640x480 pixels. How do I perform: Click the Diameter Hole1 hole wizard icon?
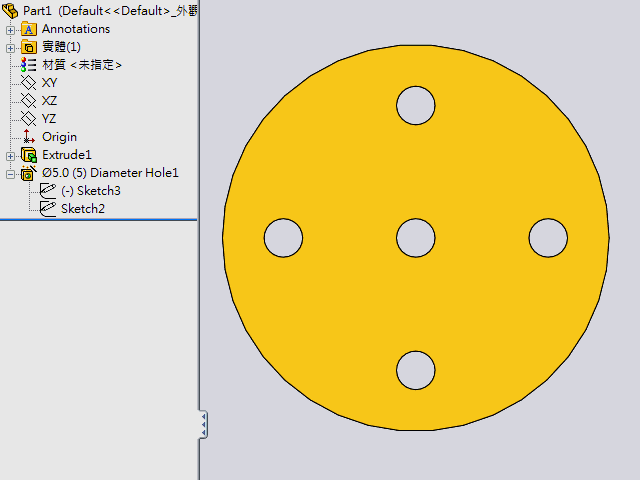point(29,173)
